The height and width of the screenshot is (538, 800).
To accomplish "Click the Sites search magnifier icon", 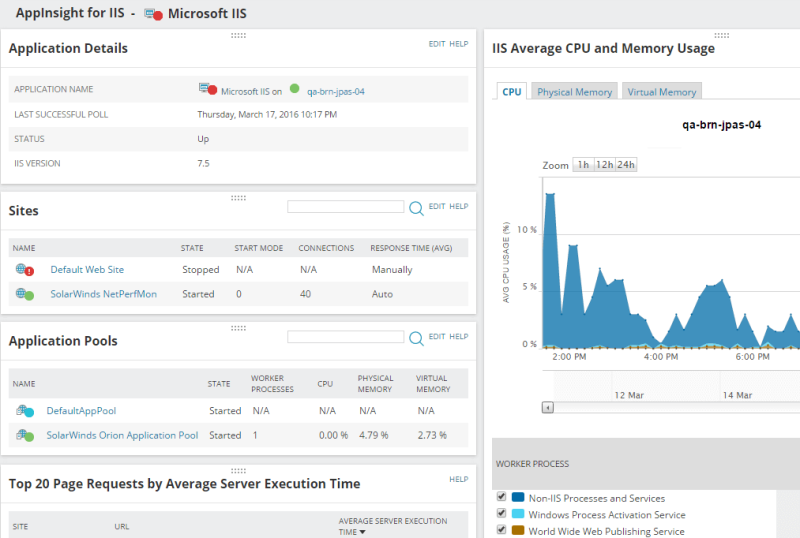I will [416, 208].
